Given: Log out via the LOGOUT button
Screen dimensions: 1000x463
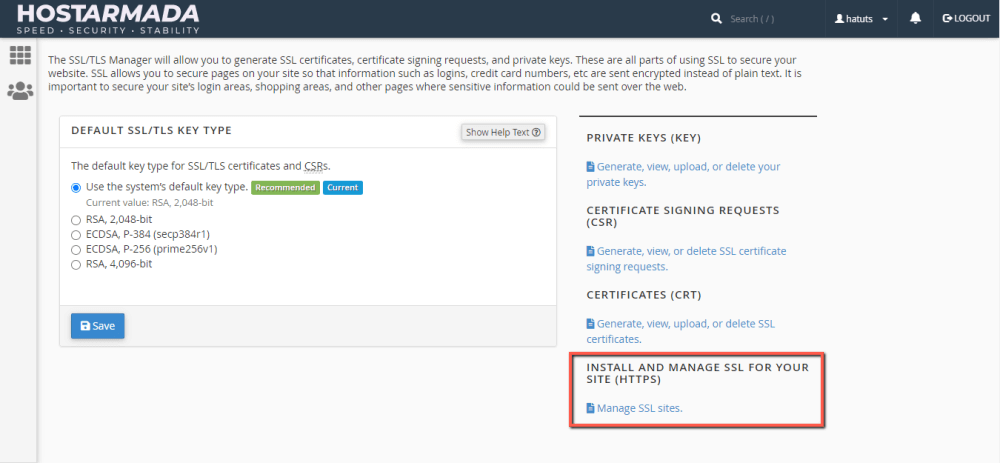Looking at the screenshot, I should point(966,18).
